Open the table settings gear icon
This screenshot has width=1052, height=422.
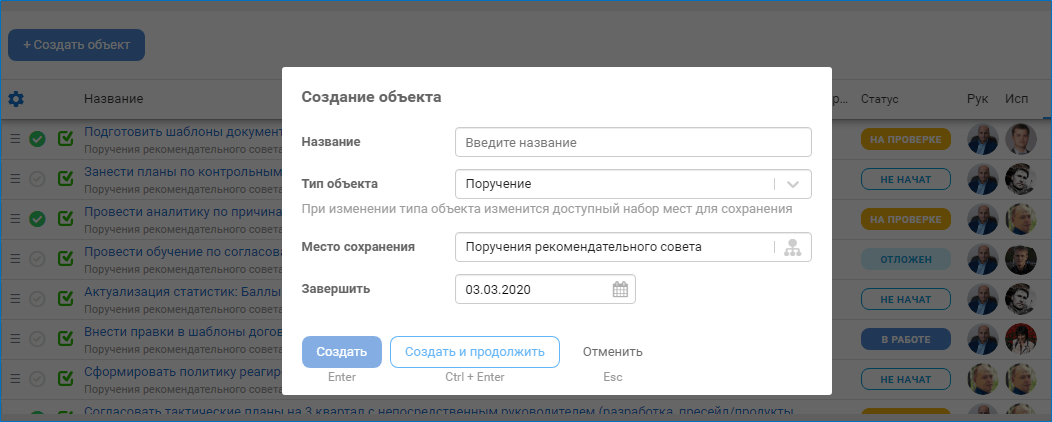point(16,99)
